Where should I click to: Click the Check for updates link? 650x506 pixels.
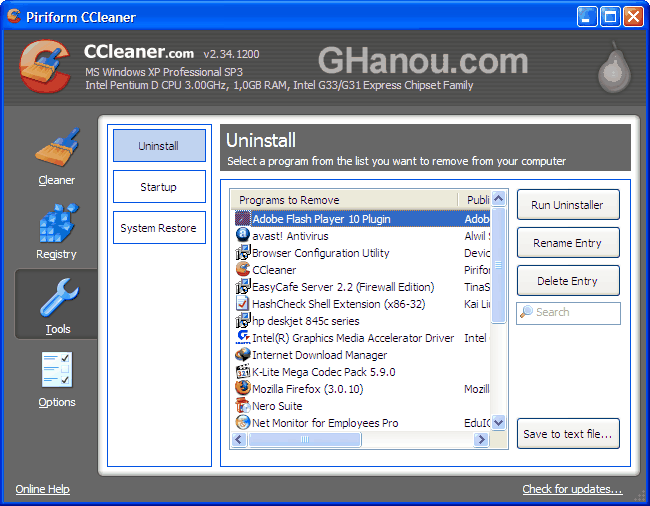point(572,489)
